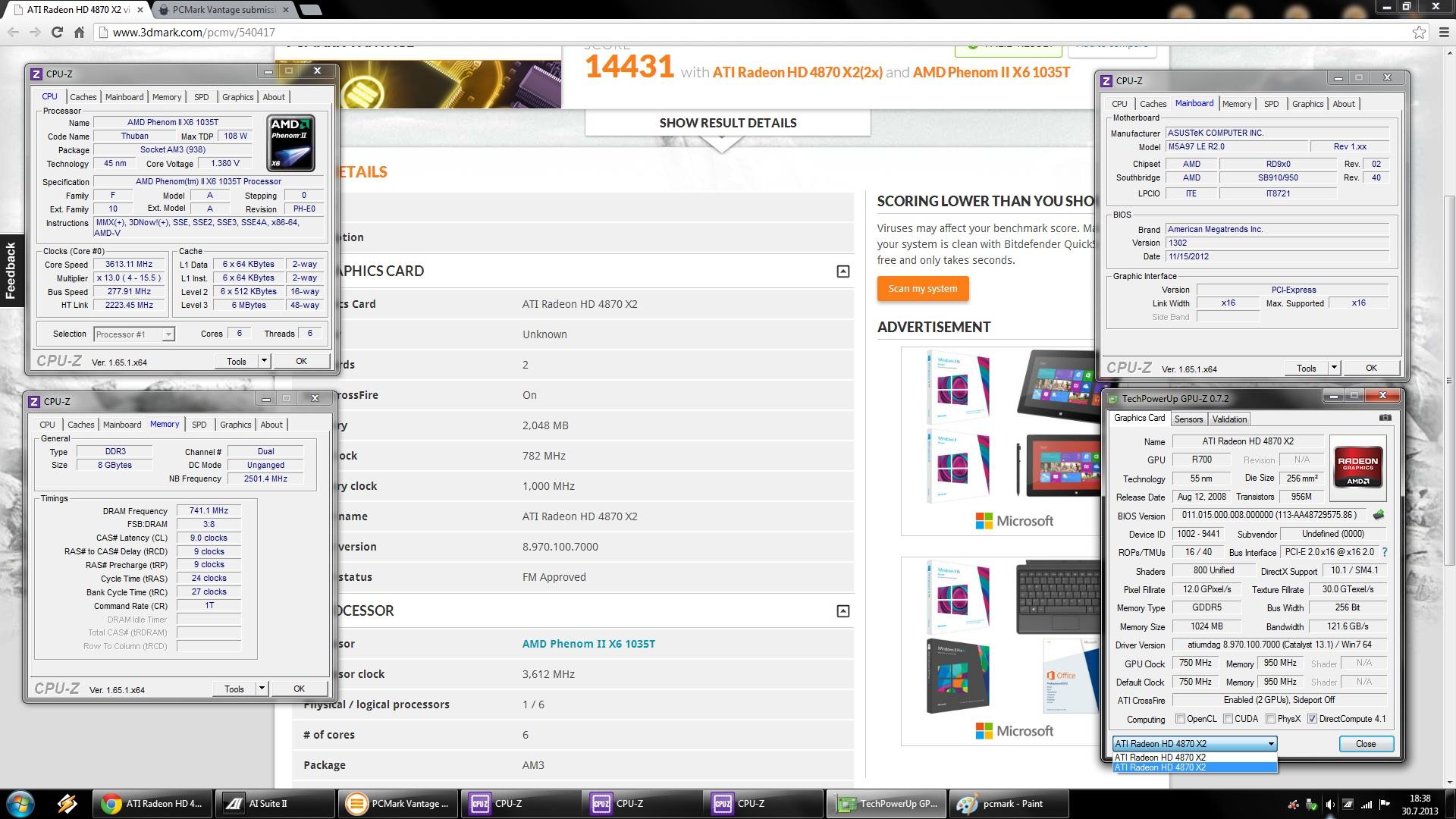Click the Radeon Graphics logo in GPU-Z
This screenshot has height=819, width=1456.
tap(1357, 466)
